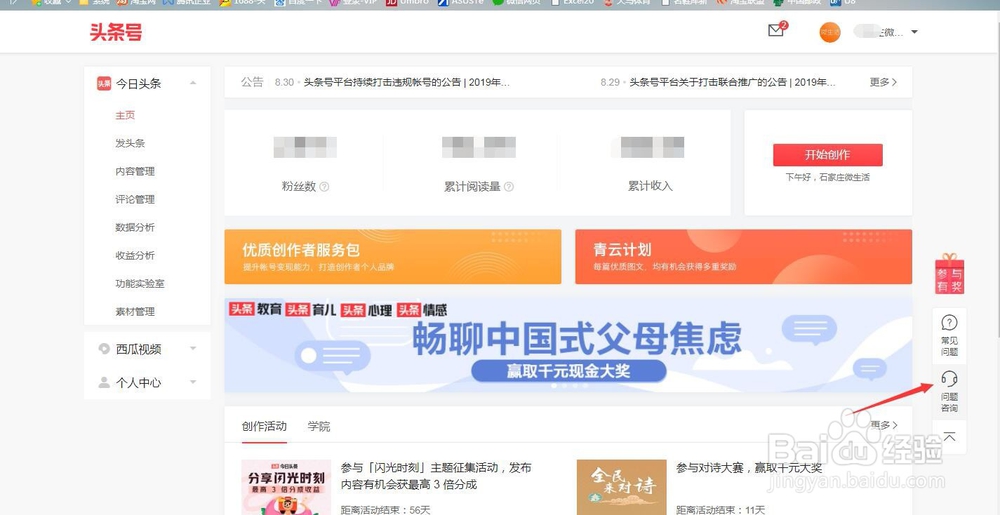Collapse the 今日头条 sidebar section

pyautogui.click(x=193, y=83)
